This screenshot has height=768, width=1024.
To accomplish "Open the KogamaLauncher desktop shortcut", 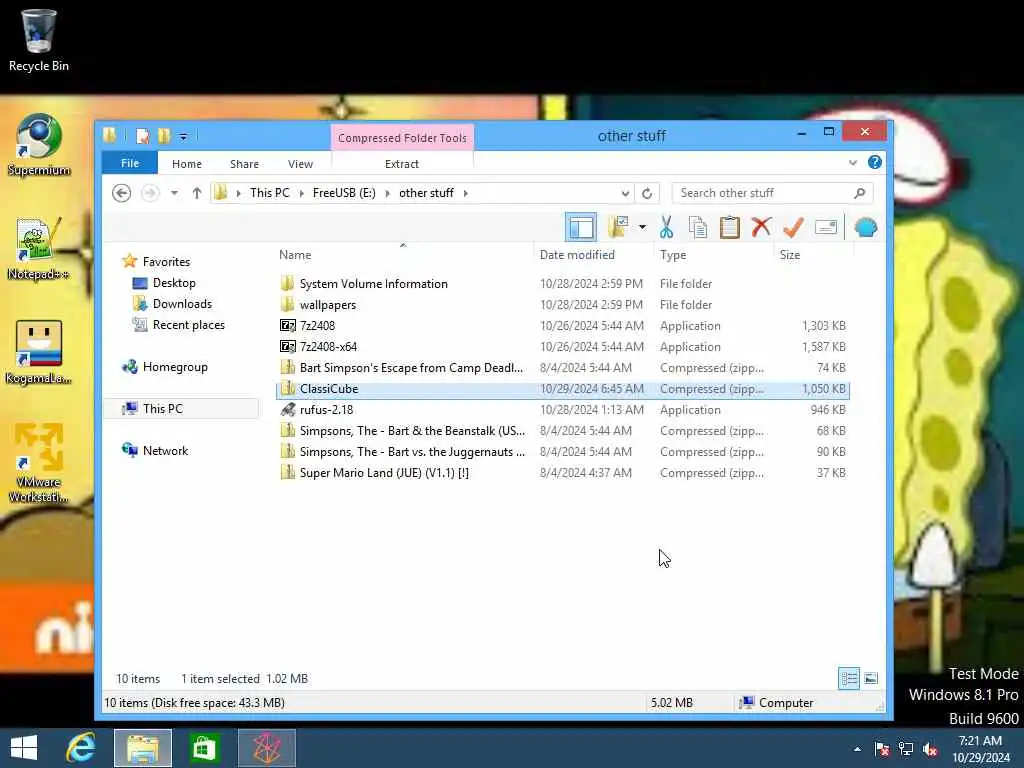I will click(39, 352).
